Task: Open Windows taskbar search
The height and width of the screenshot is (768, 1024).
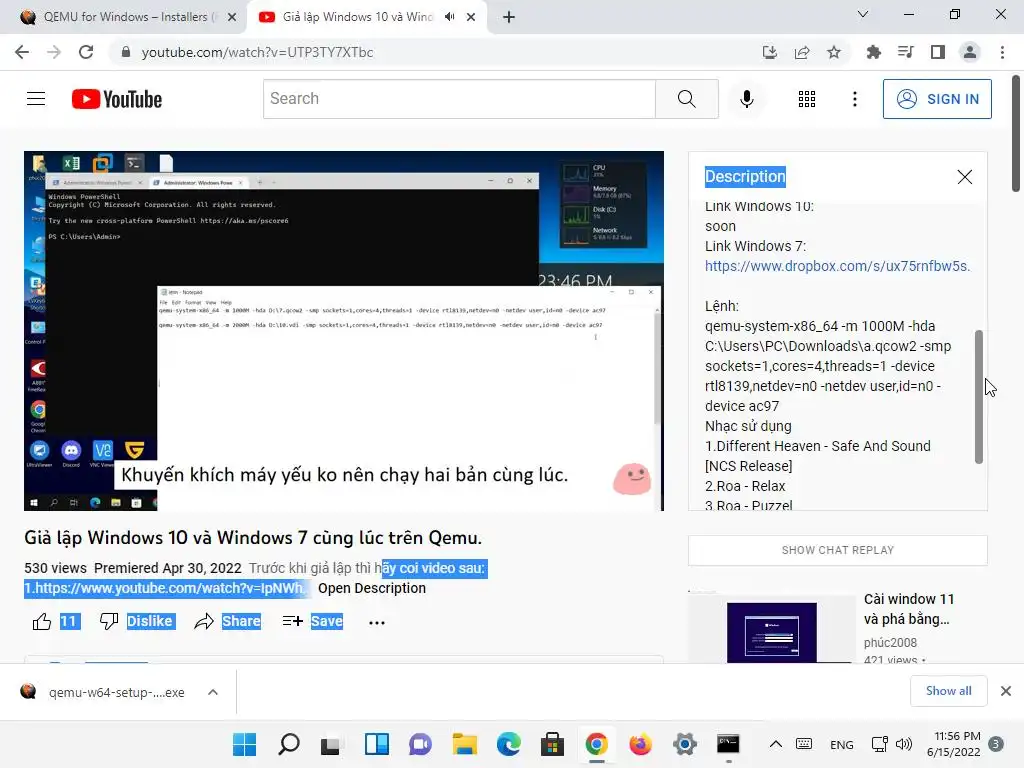Action: pos(289,744)
